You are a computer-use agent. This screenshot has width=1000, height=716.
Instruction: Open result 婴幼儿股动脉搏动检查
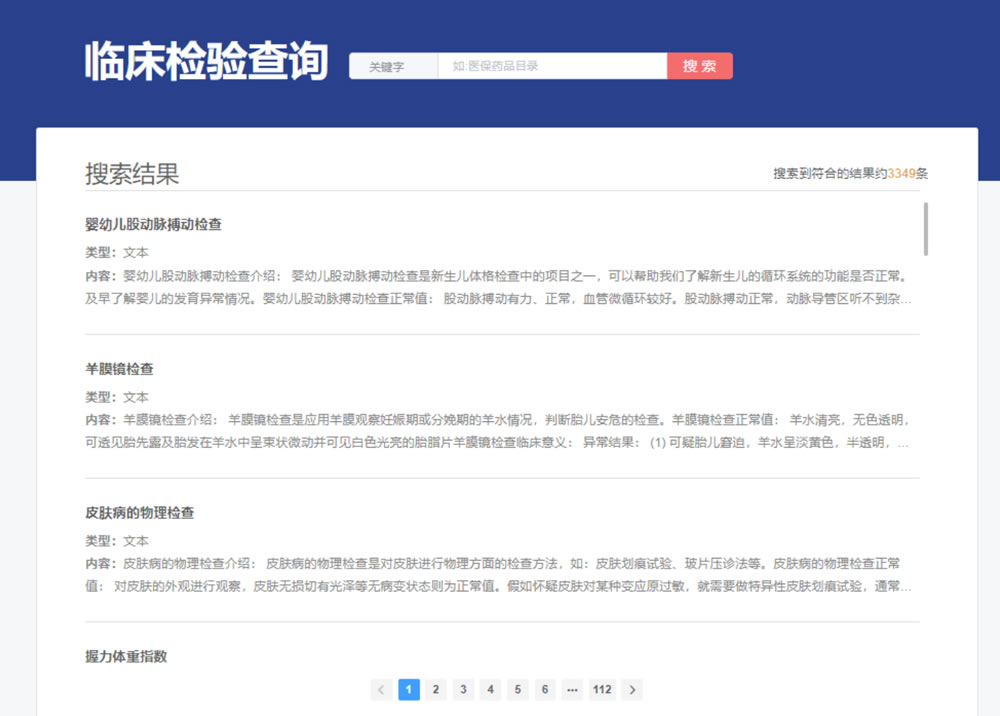[x=154, y=224]
